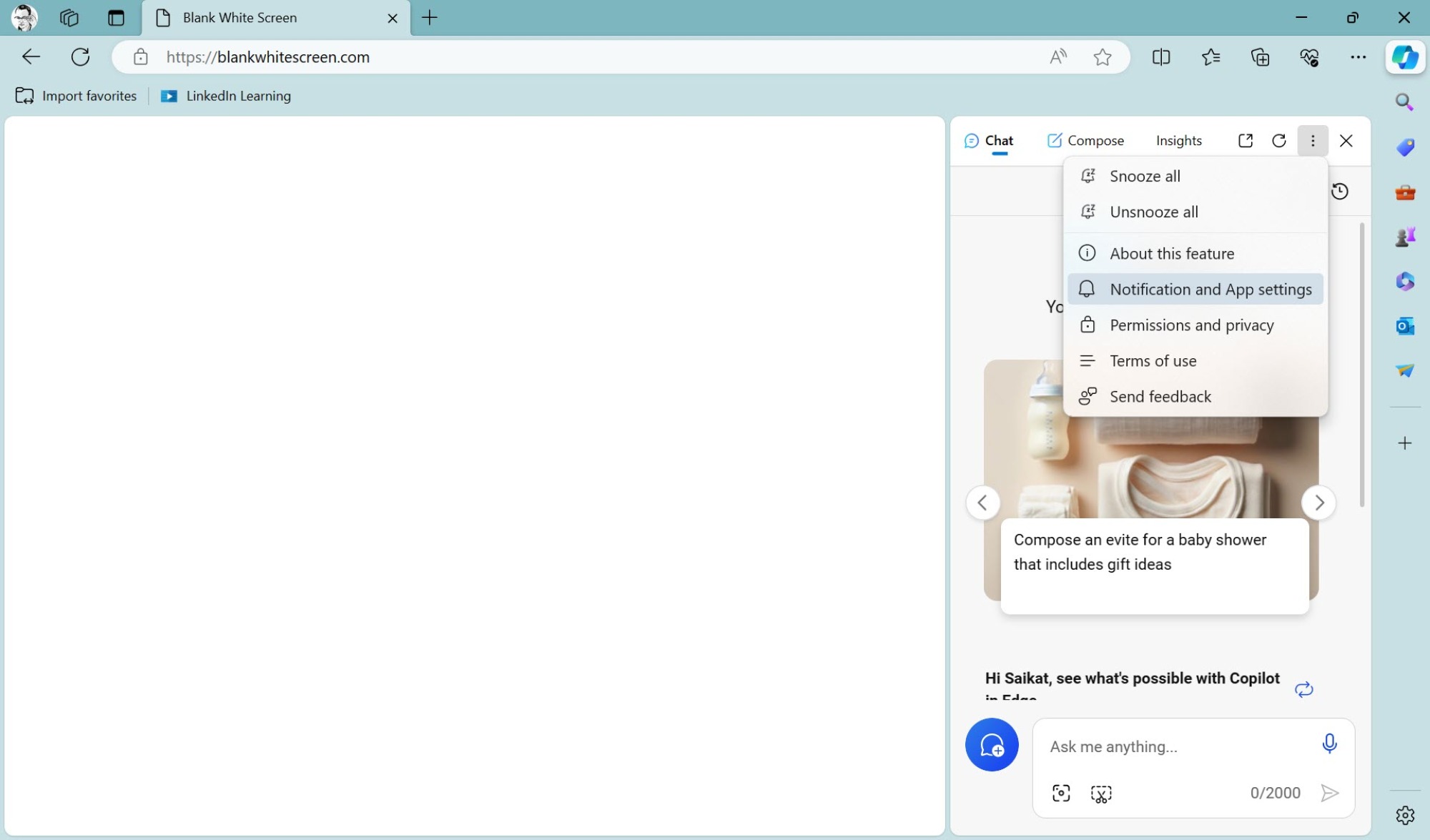Open sidebar Outlook icon
Screen dimensions: 1430x840
coord(1405,326)
